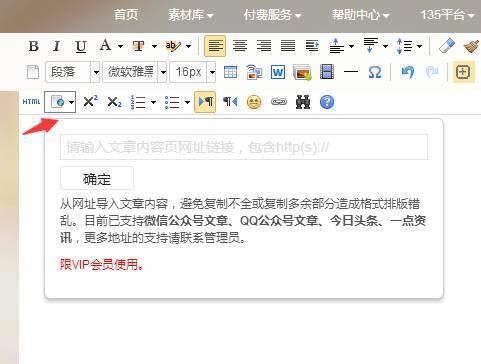Apply highlight background color icon
Screen dimensions: 481x364
(173, 46)
